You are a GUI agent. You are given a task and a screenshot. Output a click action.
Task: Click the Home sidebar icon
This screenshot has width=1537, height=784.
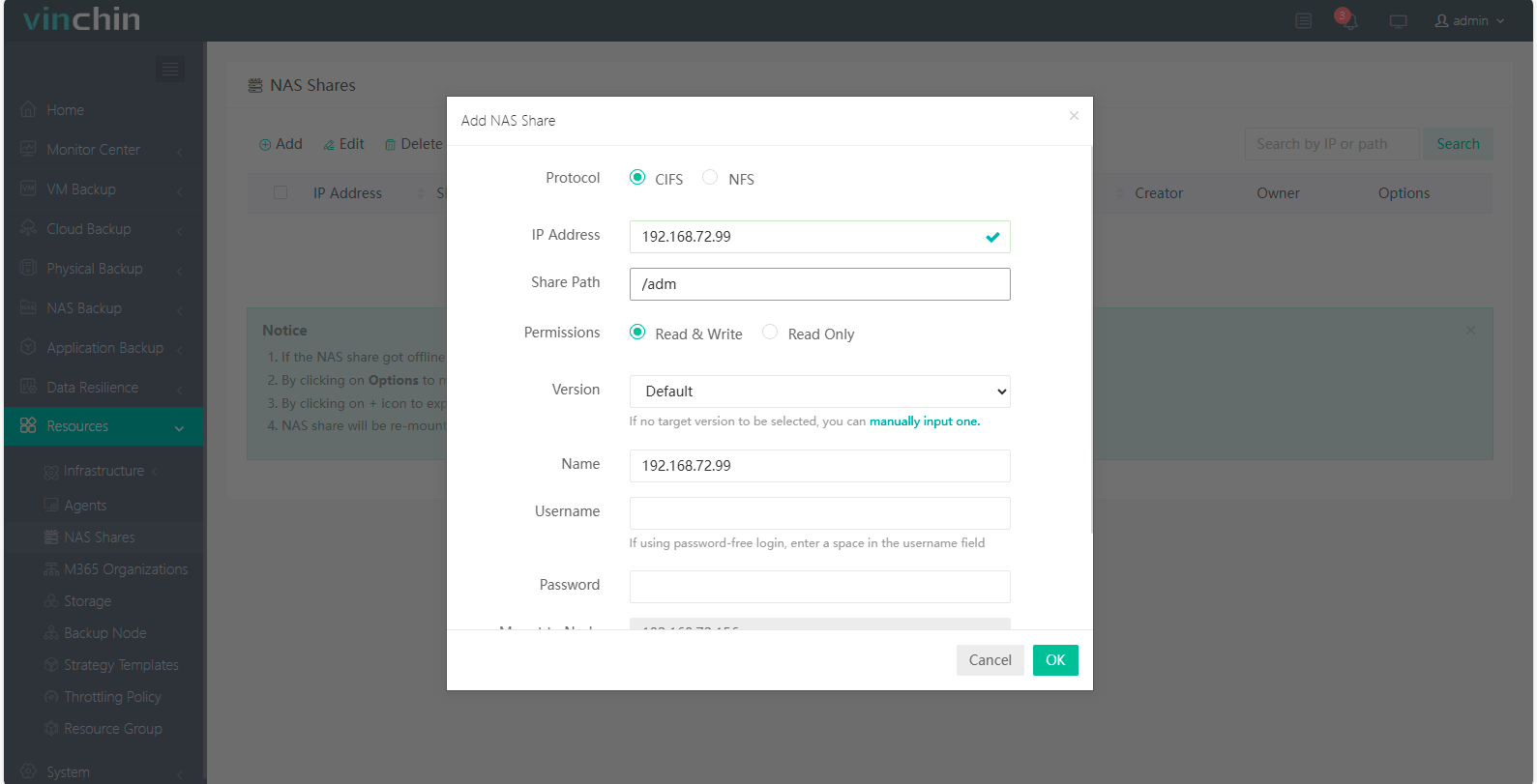pos(28,109)
